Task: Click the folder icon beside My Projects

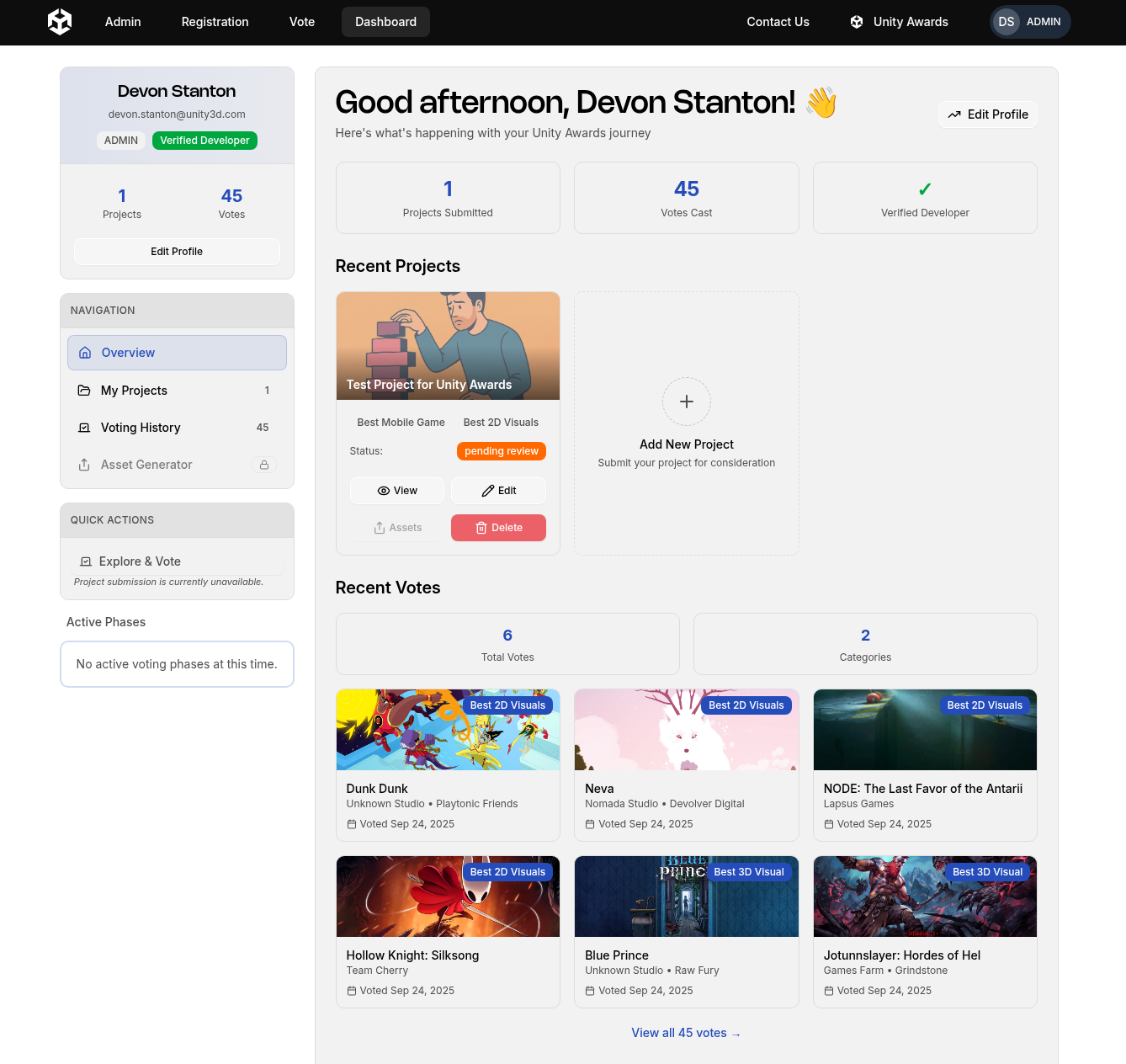Action: click(84, 391)
